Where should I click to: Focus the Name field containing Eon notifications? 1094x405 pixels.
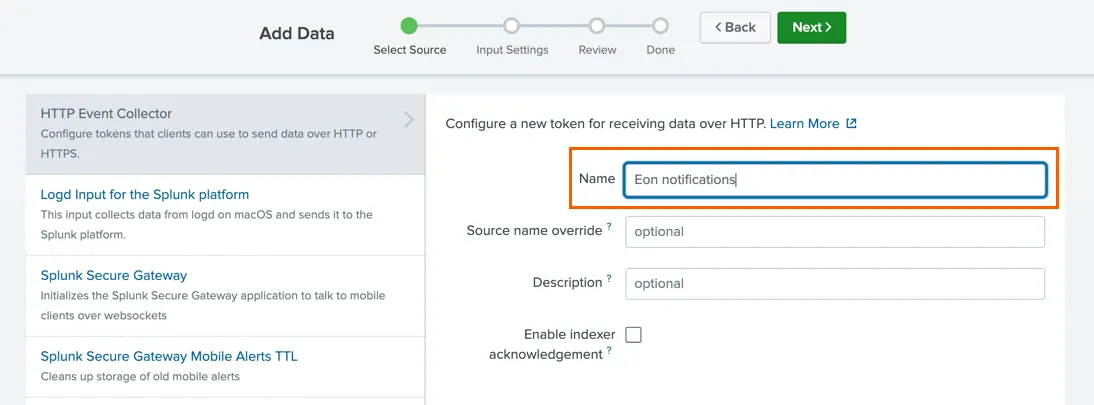[835, 179]
